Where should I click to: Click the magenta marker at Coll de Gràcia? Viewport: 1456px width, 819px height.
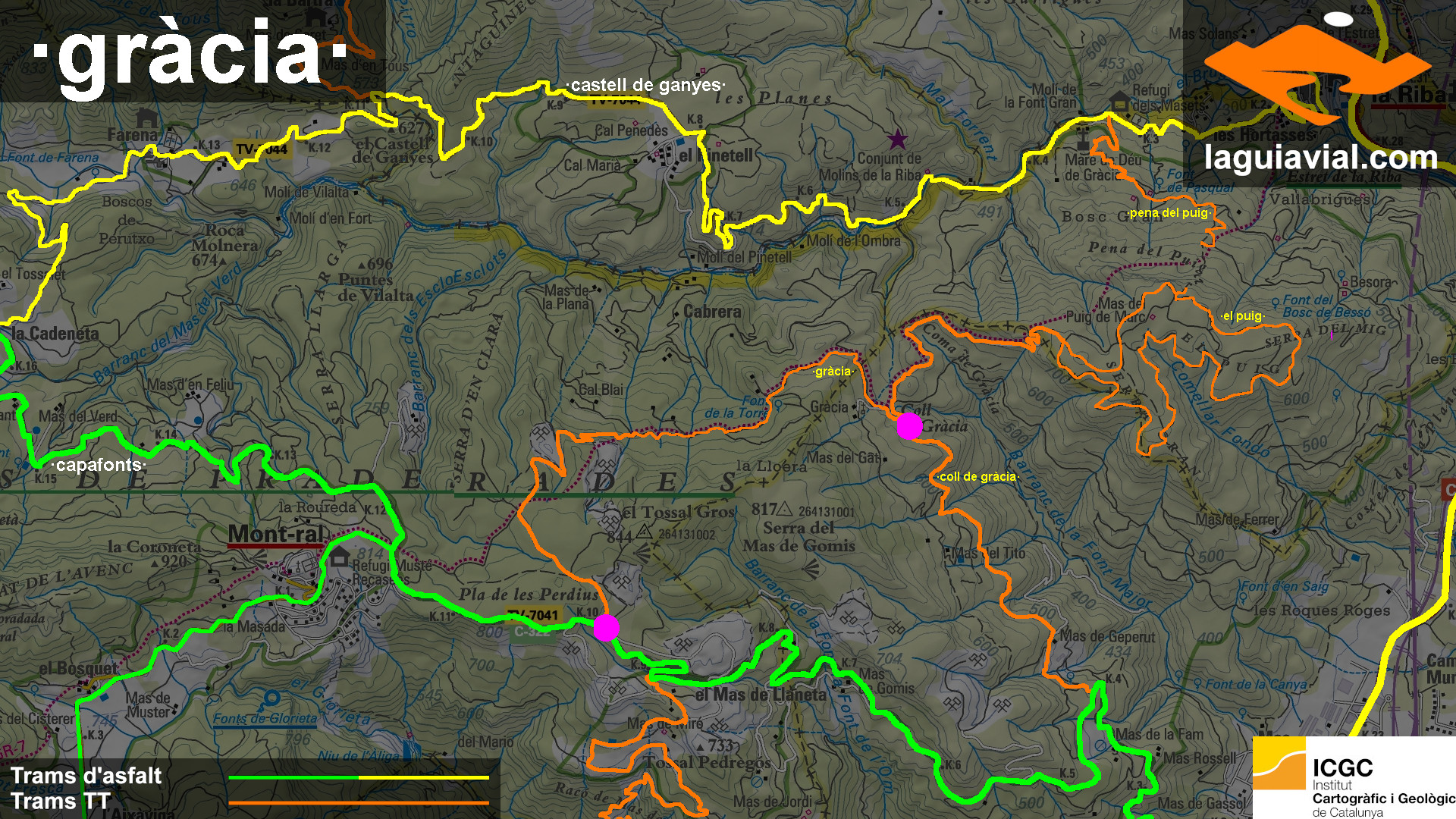[x=909, y=425]
